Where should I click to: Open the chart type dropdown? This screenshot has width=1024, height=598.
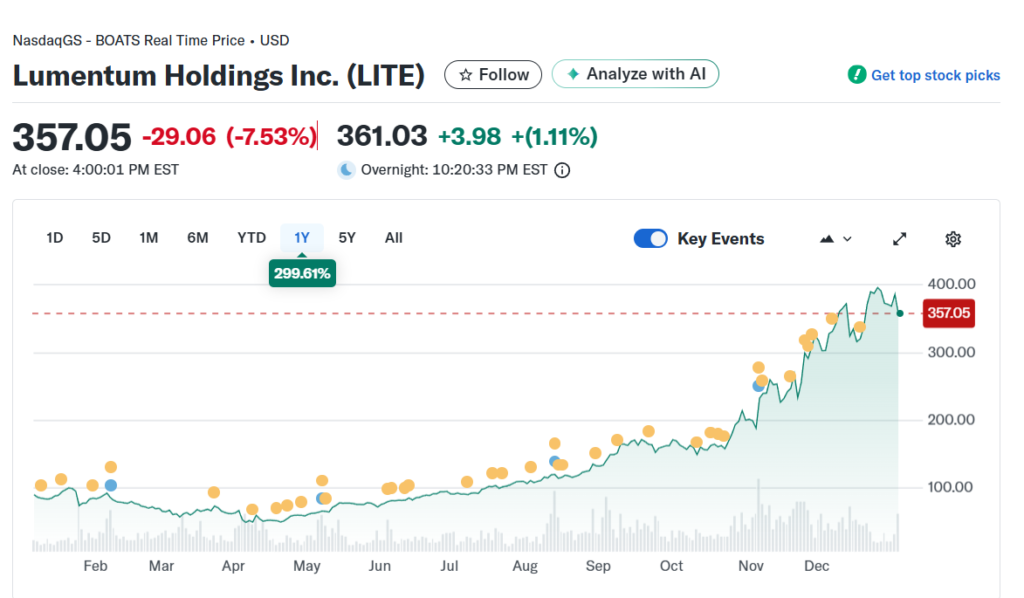pyautogui.click(x=836, y=239)
